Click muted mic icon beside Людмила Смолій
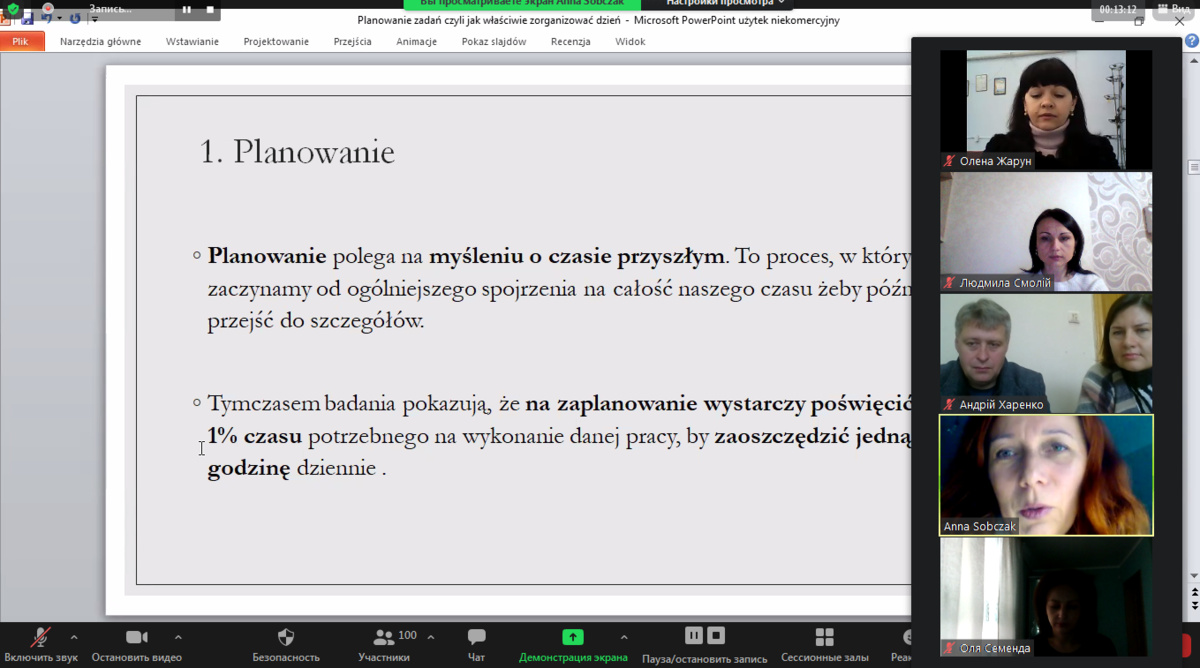The width and height of the screenshot is (1200, 668). 950,283
